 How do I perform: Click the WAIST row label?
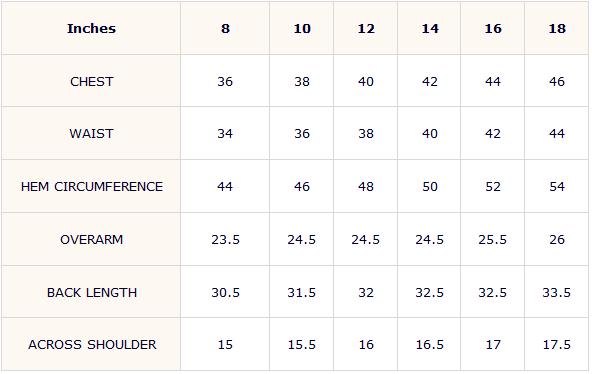pos(91,134)
